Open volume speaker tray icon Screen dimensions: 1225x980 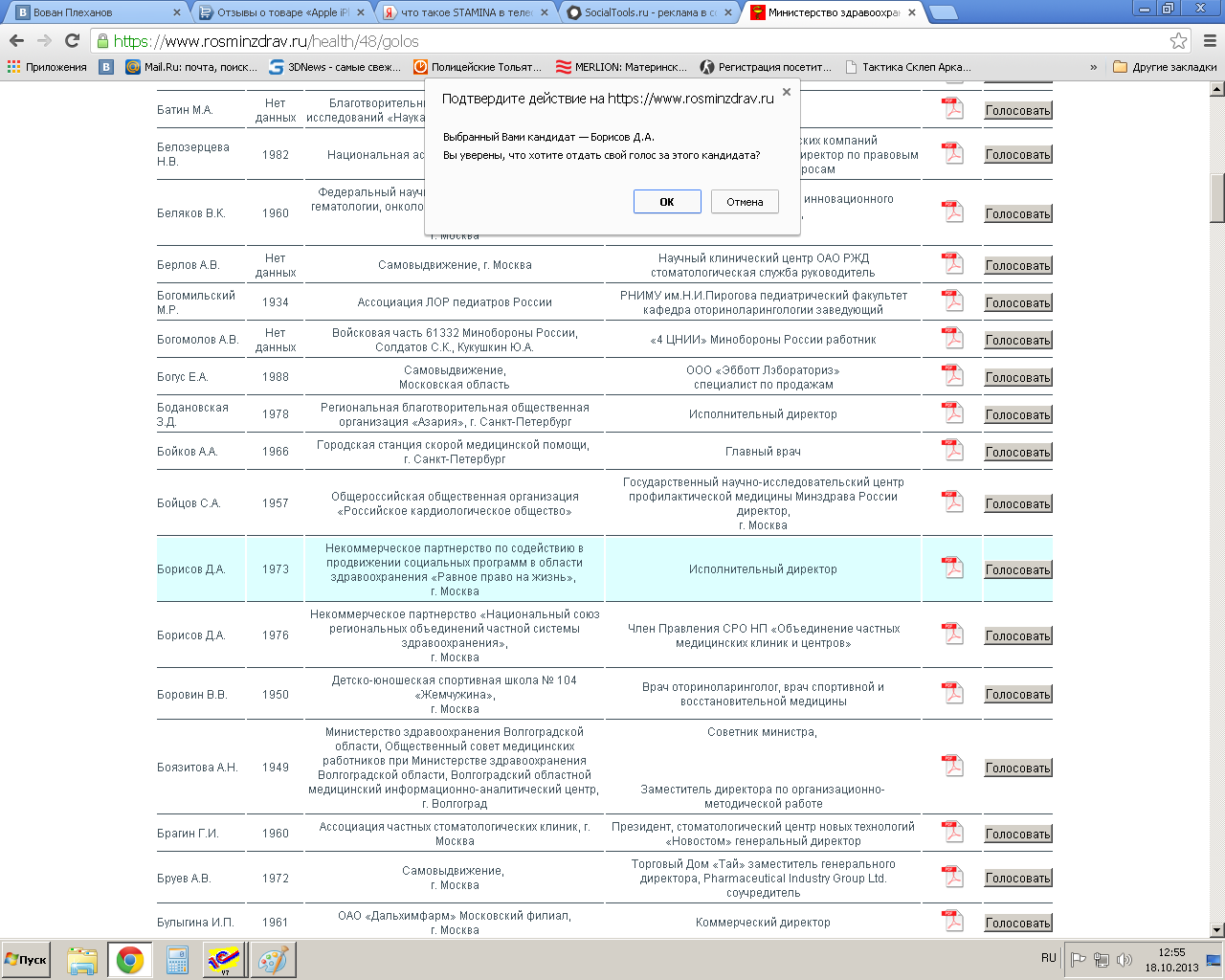pos(1125,960)
